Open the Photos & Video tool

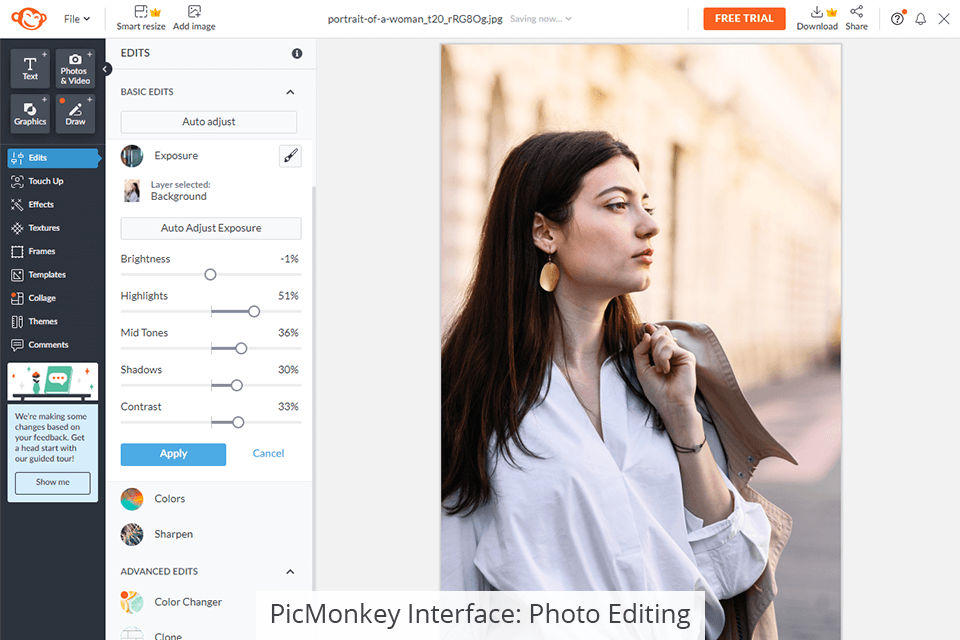coord(75,69)
